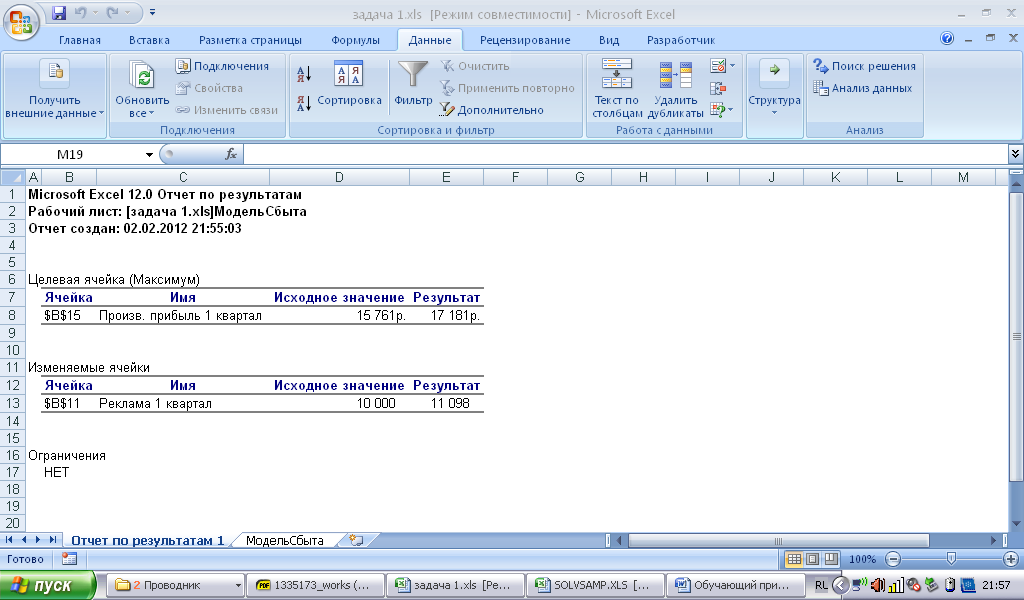Switch to Page Break Preview
Image resolution: width=1024 pixels, height=600 pixels.
831,559
